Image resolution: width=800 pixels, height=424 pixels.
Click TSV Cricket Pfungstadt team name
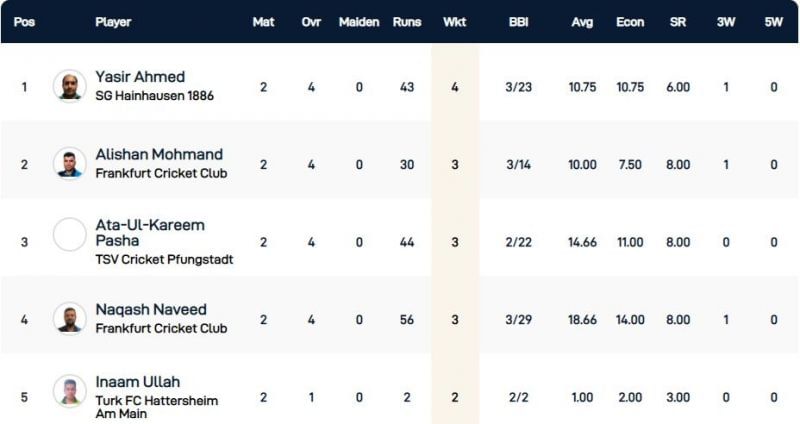coord(164,260)
